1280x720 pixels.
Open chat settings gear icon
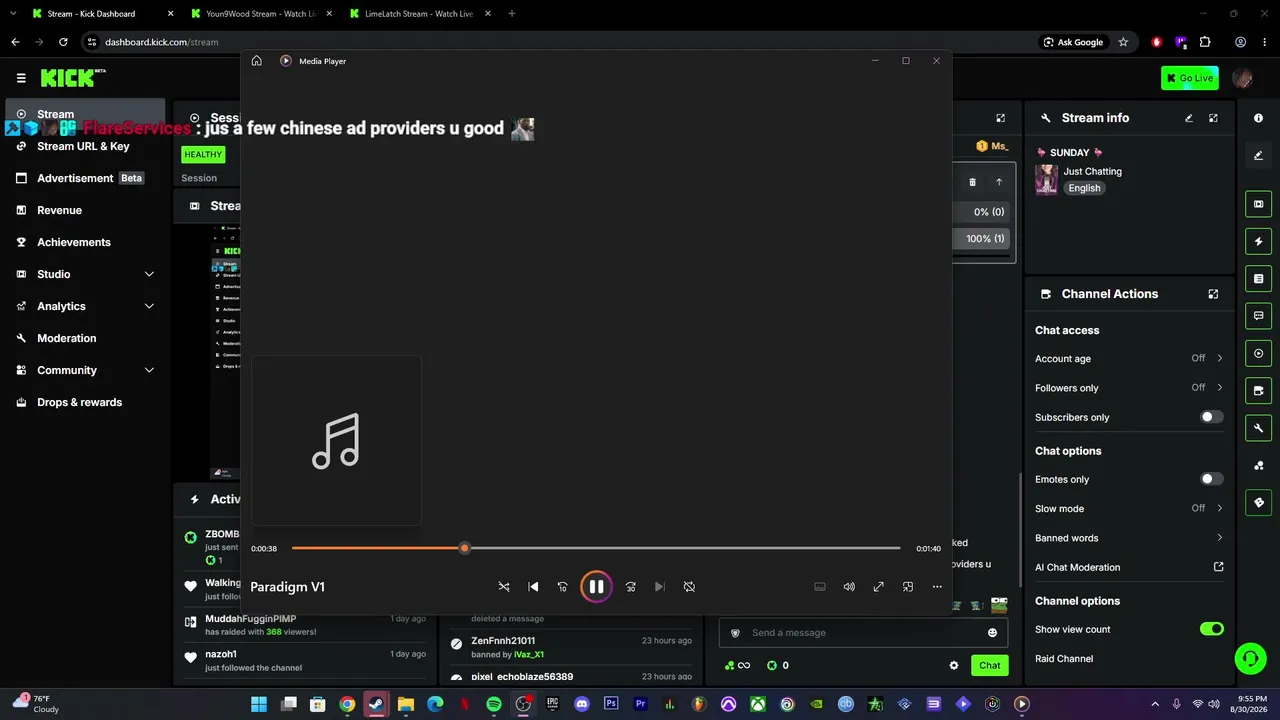point(954,665)
